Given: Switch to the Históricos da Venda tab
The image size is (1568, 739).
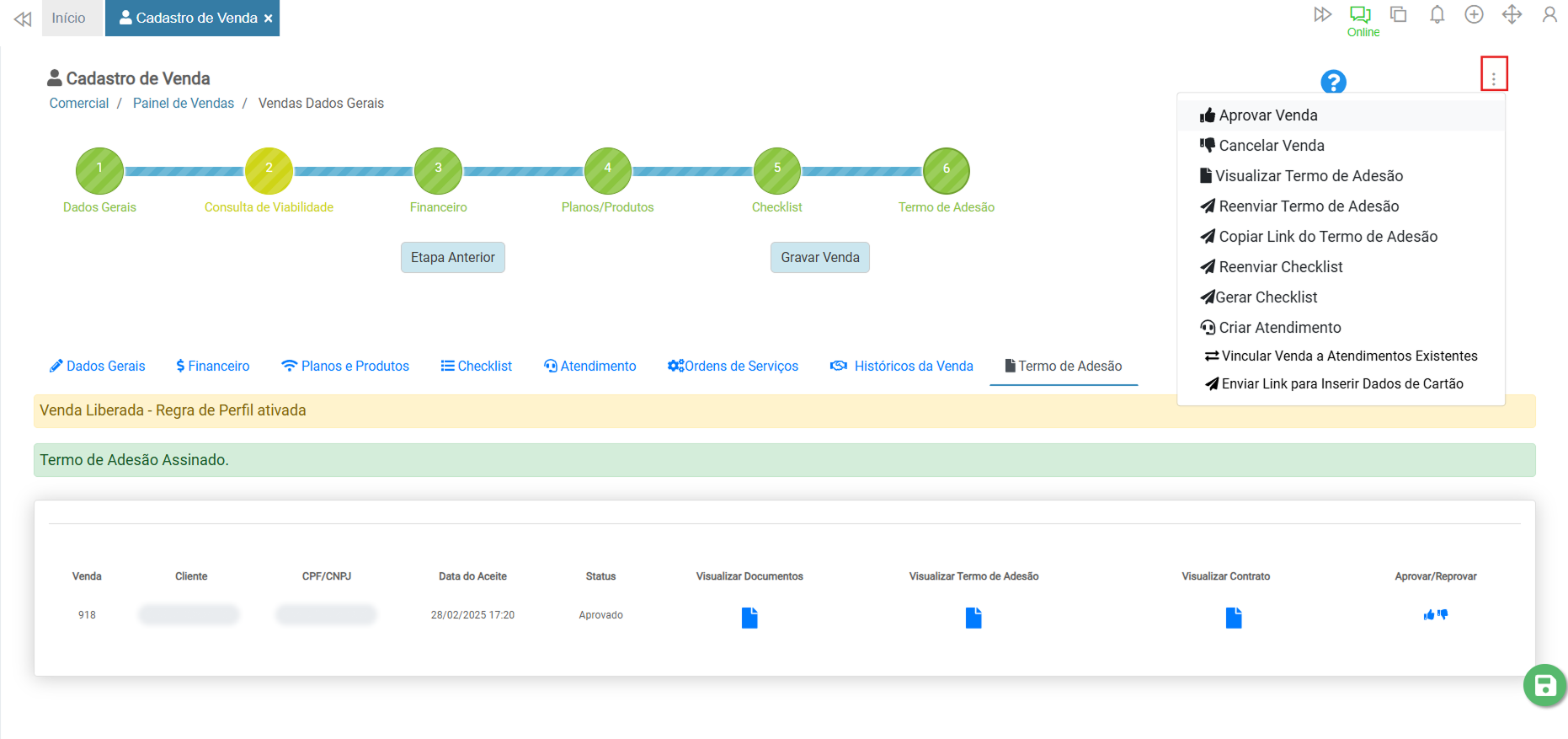Looking at the screenshot, I should tap(902, 366).
